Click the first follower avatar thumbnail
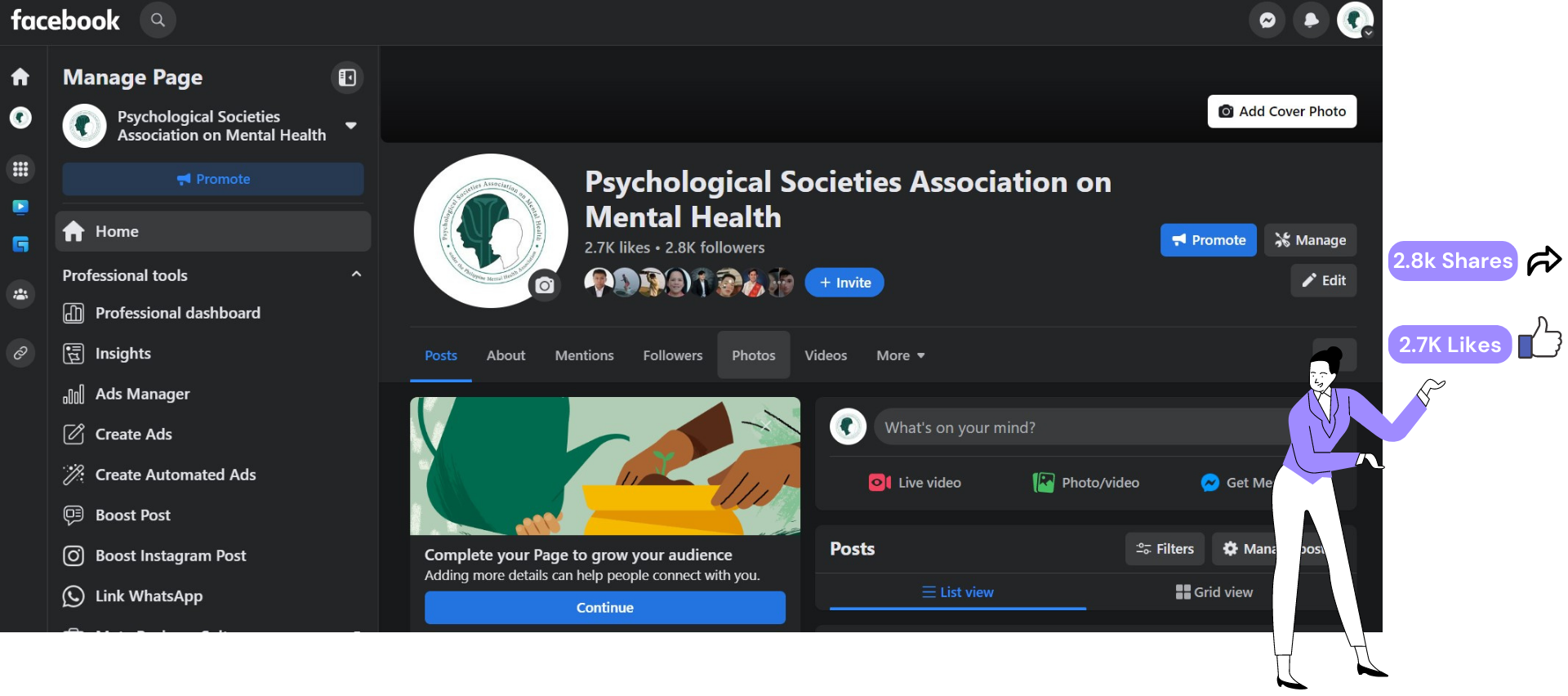Image resolution: width=1568 pixels, height=696 pixels. point(599,283)
